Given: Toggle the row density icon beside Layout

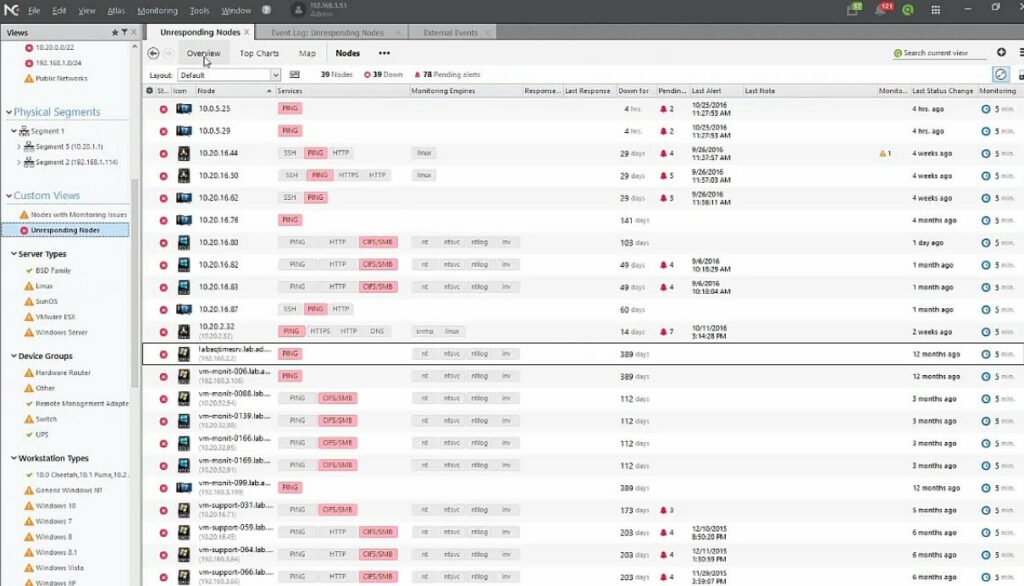Looking at the screenshot, I should pos(295,74).
